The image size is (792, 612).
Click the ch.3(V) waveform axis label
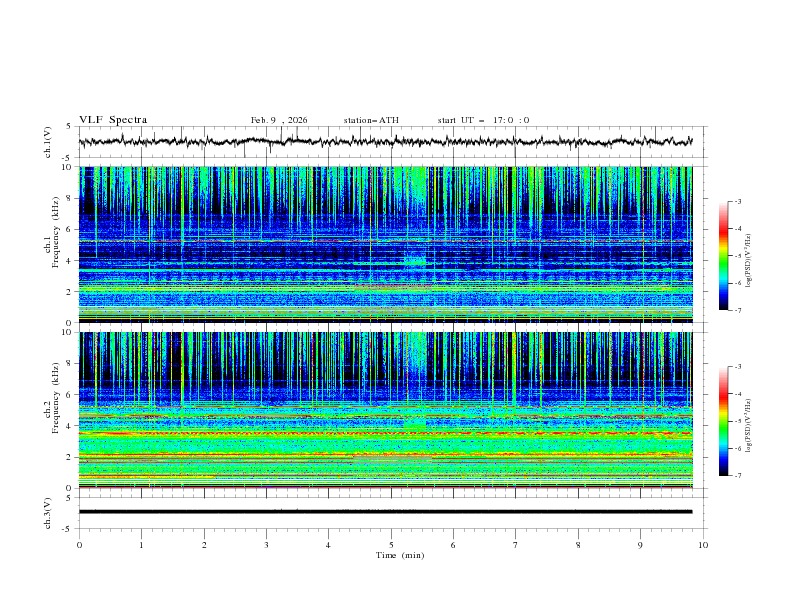point(49,511)
